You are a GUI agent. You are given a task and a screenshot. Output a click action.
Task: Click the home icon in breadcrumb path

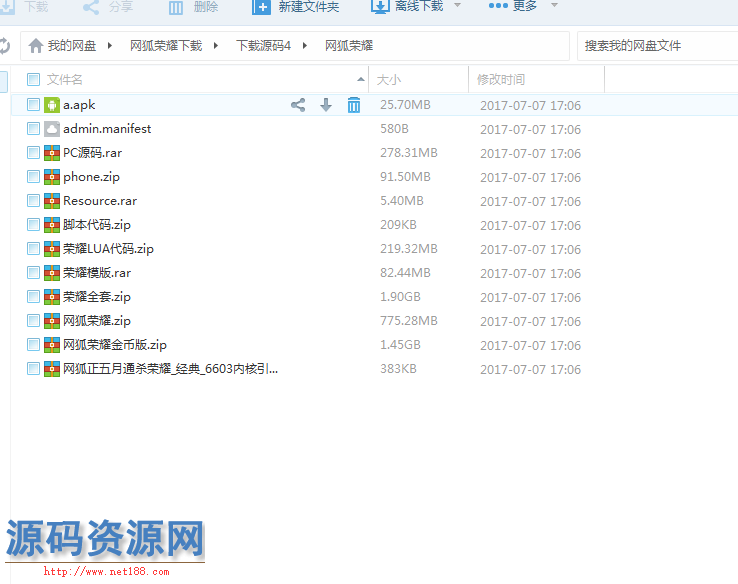point(36,46)
